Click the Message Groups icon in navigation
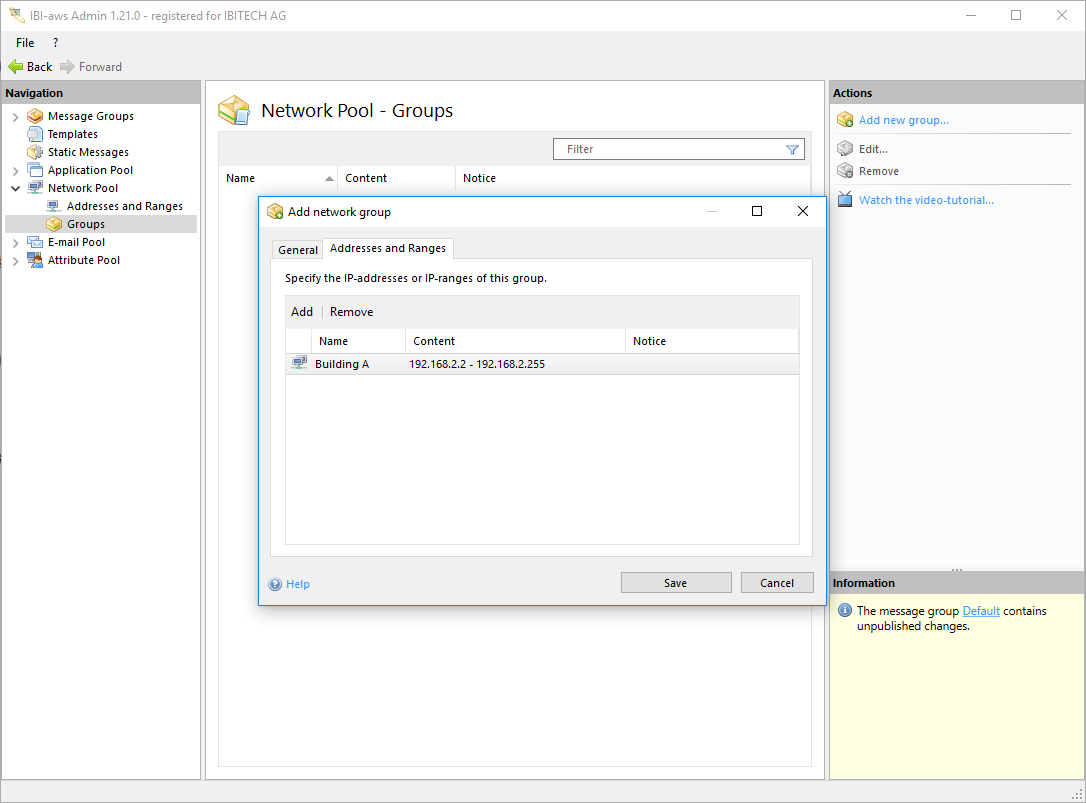1086x803 pixels. (x=35, y=116)
